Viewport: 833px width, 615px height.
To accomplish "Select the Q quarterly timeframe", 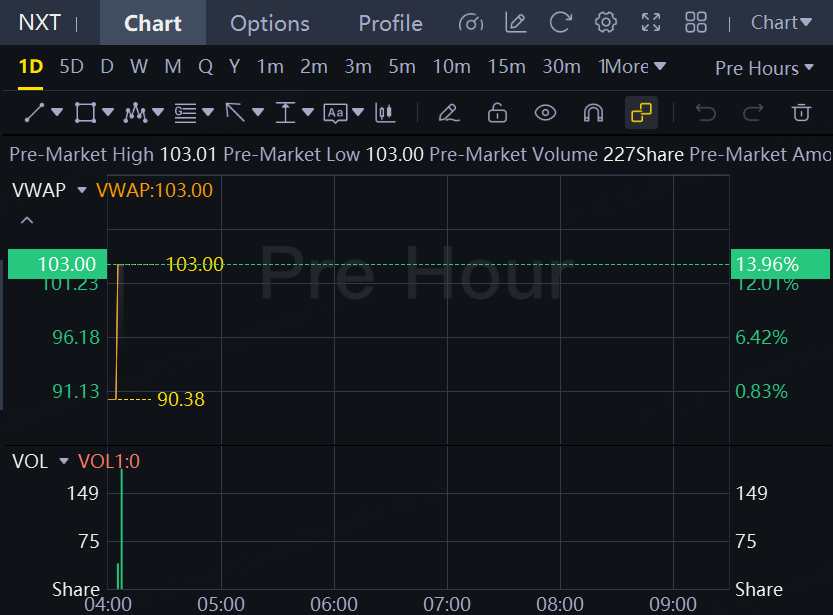I will click(x=206, y=66).
